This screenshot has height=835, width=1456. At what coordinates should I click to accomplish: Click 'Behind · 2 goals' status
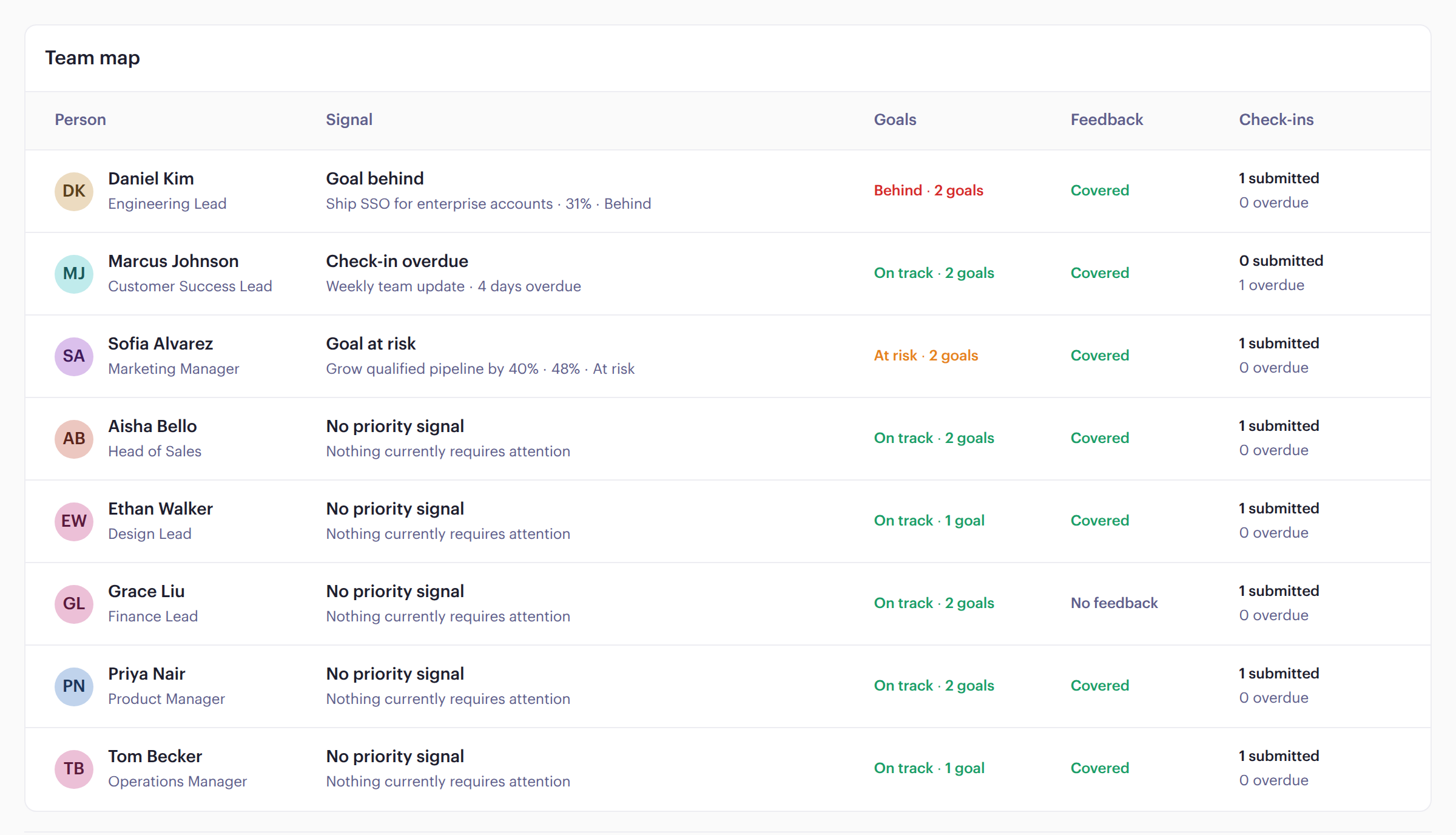tap(928, 191)
